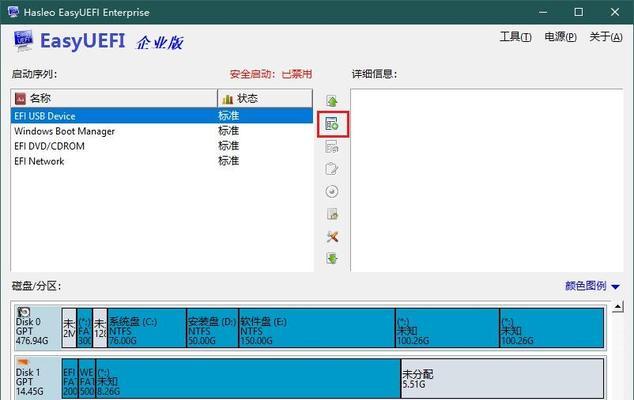Click the Disk 0 hard drive icon
Image resolution: width=634 pixels, height=400 pixels.
pos(23,312)
